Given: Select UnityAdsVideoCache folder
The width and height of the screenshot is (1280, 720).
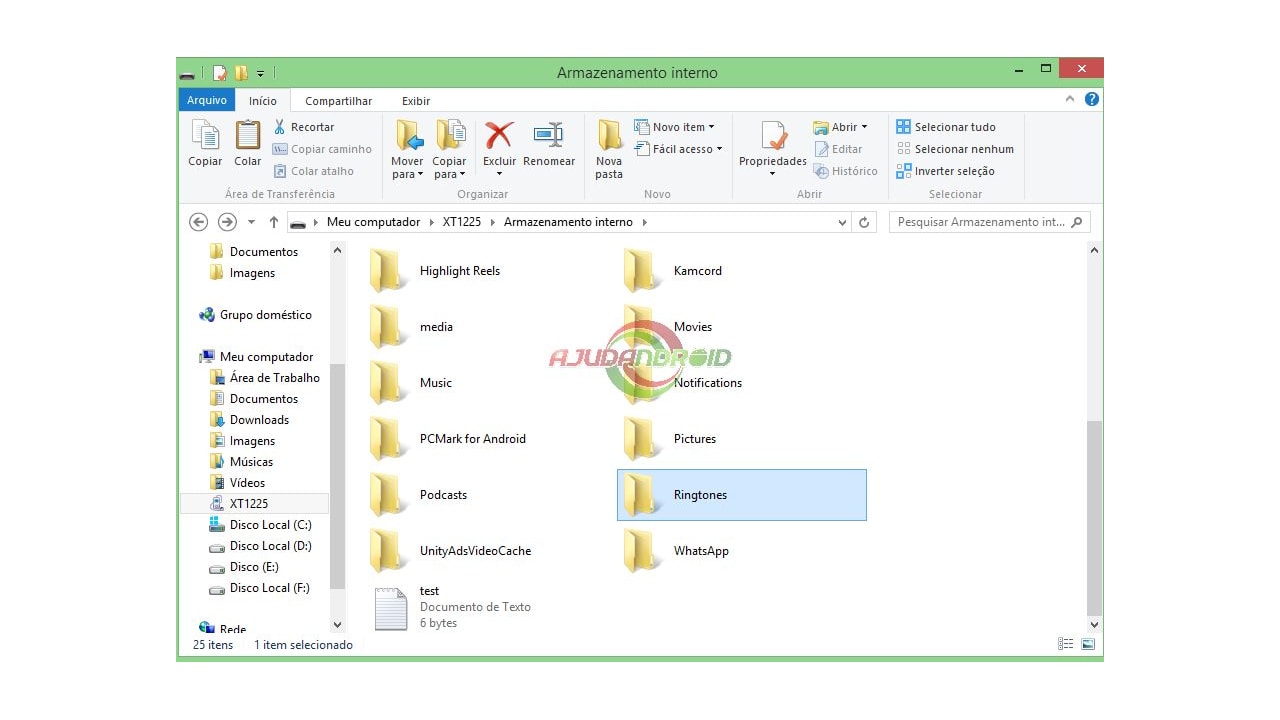Looking at the screenshot, I should point(450,551).
